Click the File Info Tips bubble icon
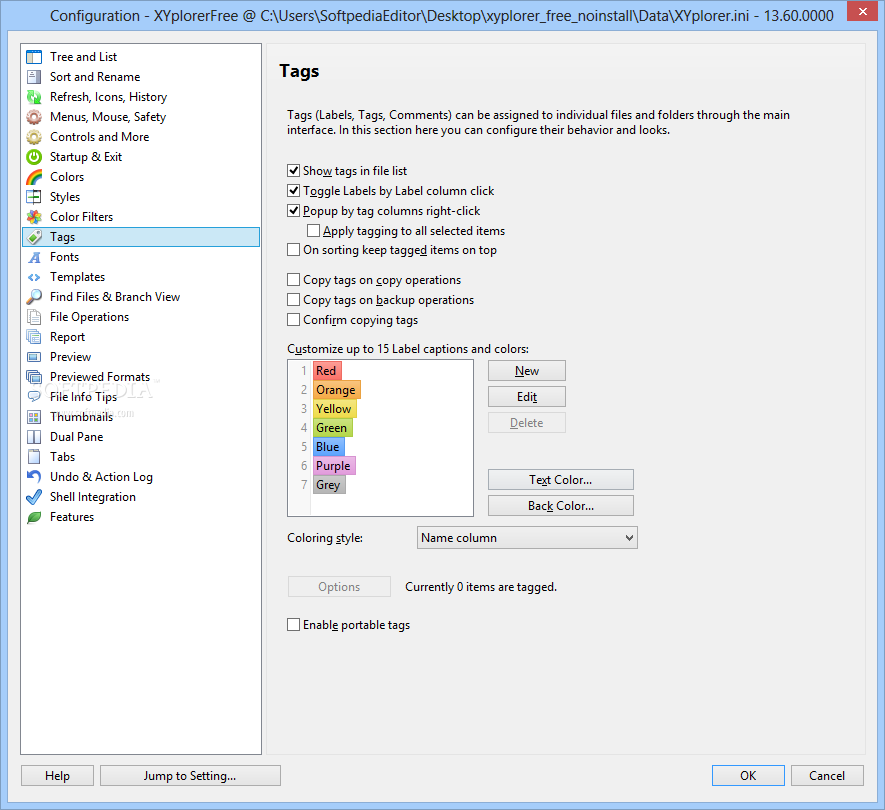This screenshot has width=885, height=810. tap(34, 397)
